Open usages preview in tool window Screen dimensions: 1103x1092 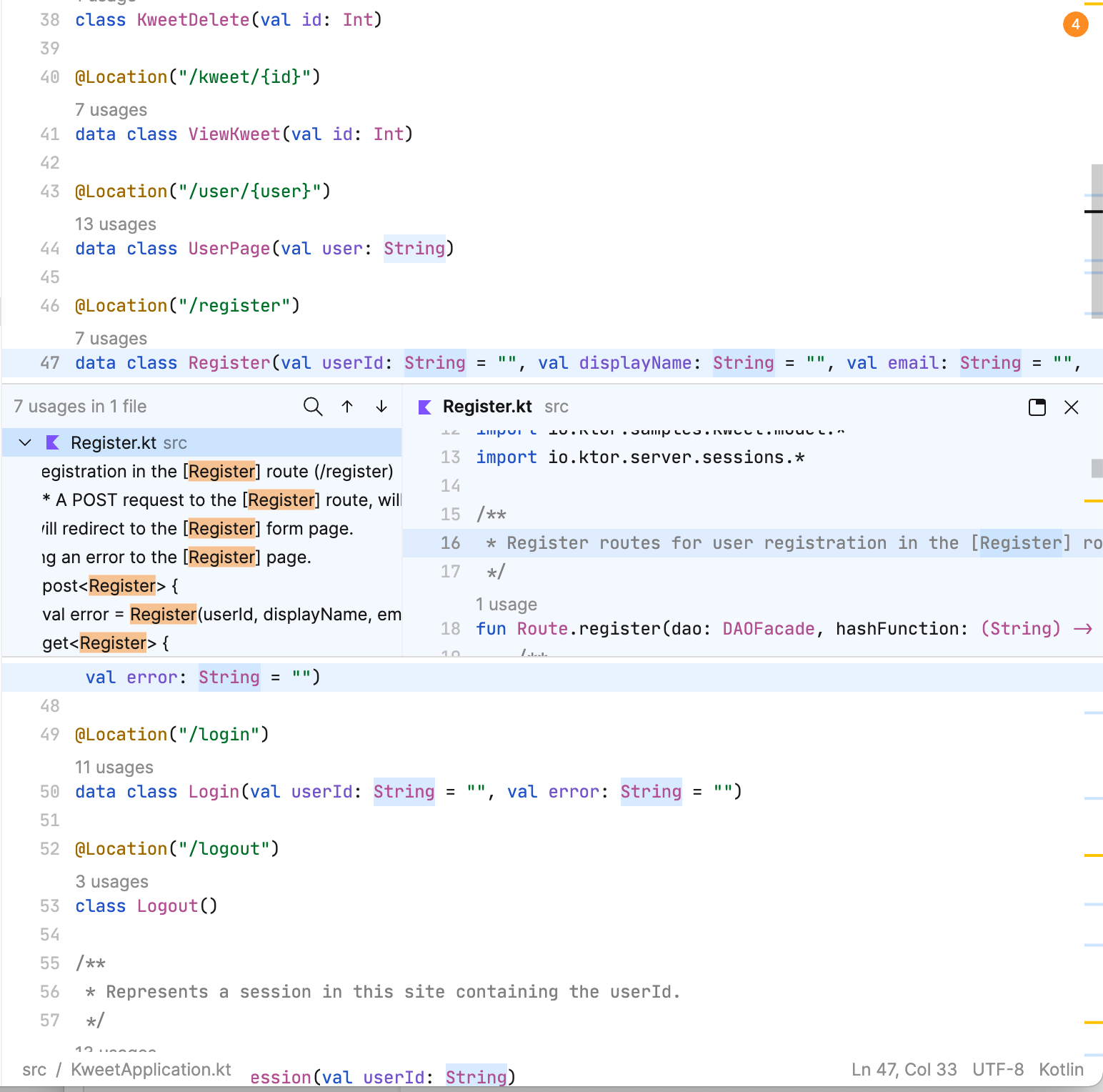1037,407
